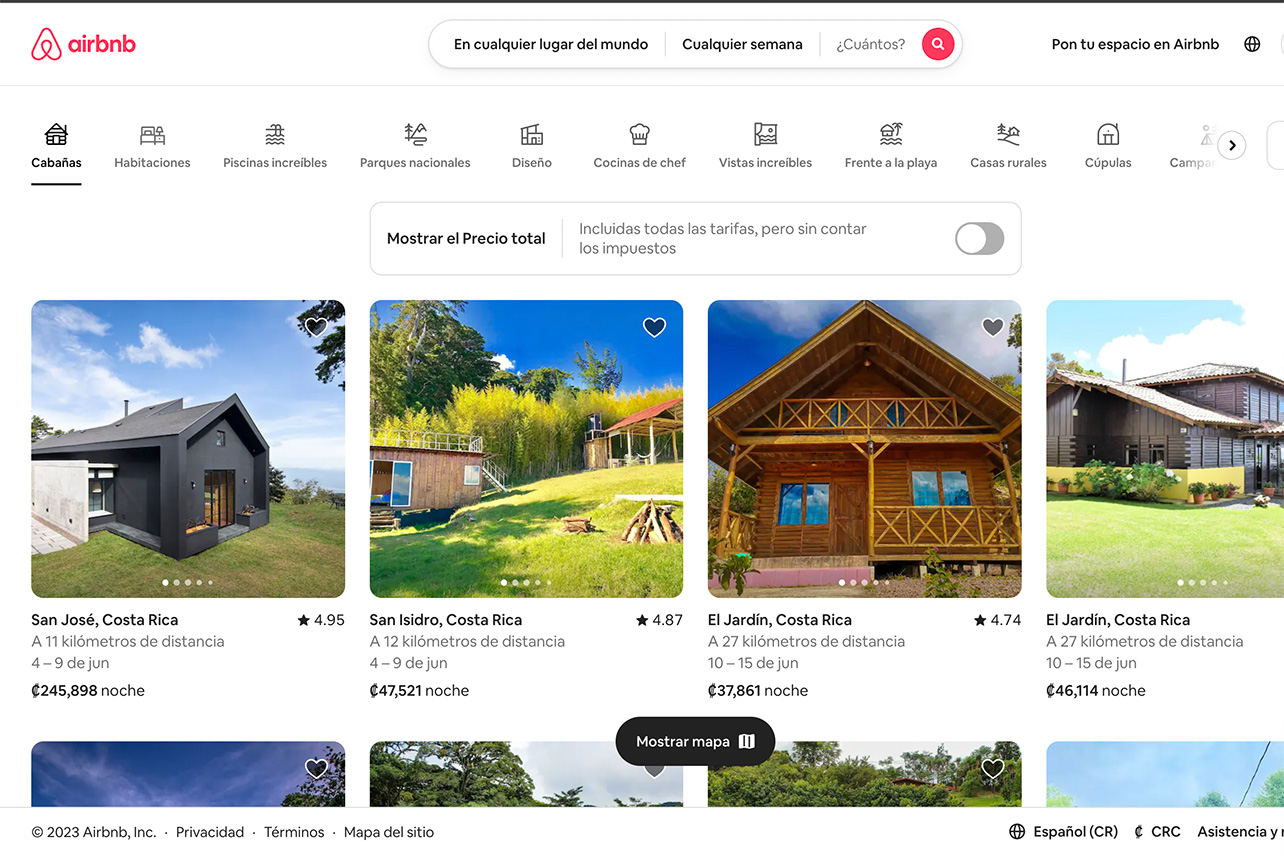Switch to Frente a la playa tab label

[x=891, y=163]
